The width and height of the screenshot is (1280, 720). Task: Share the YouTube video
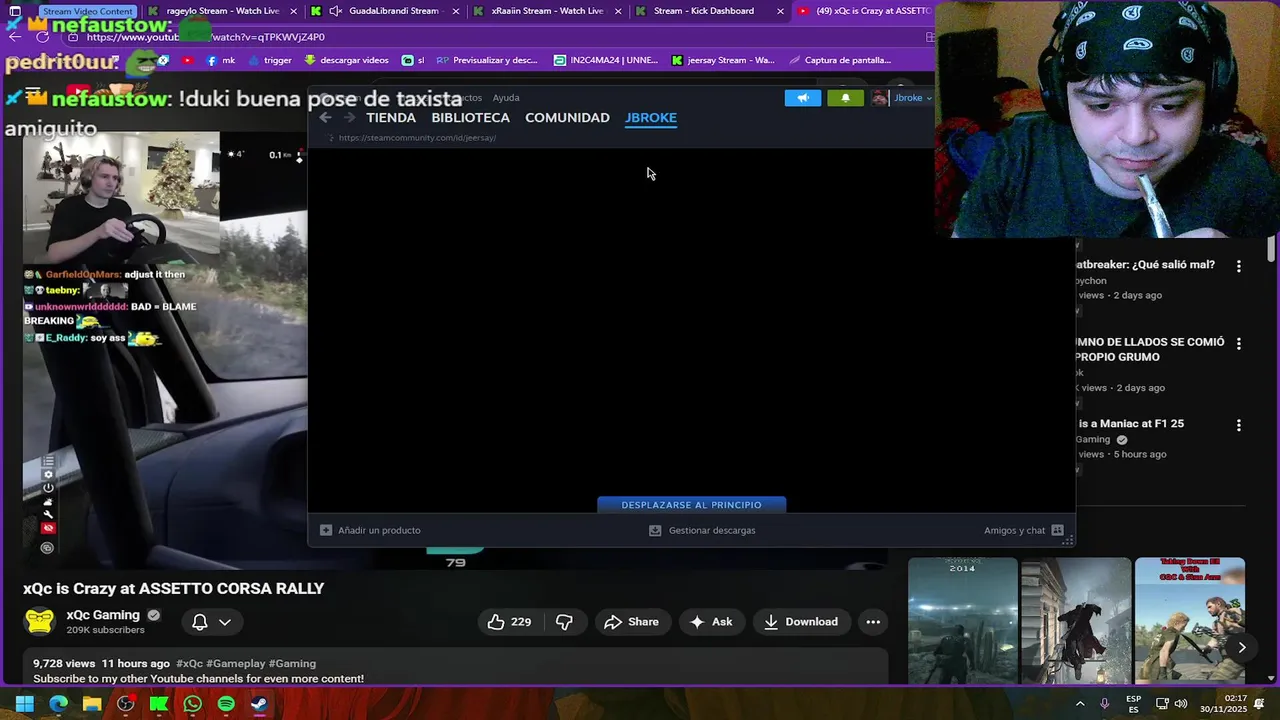point(632,622)
